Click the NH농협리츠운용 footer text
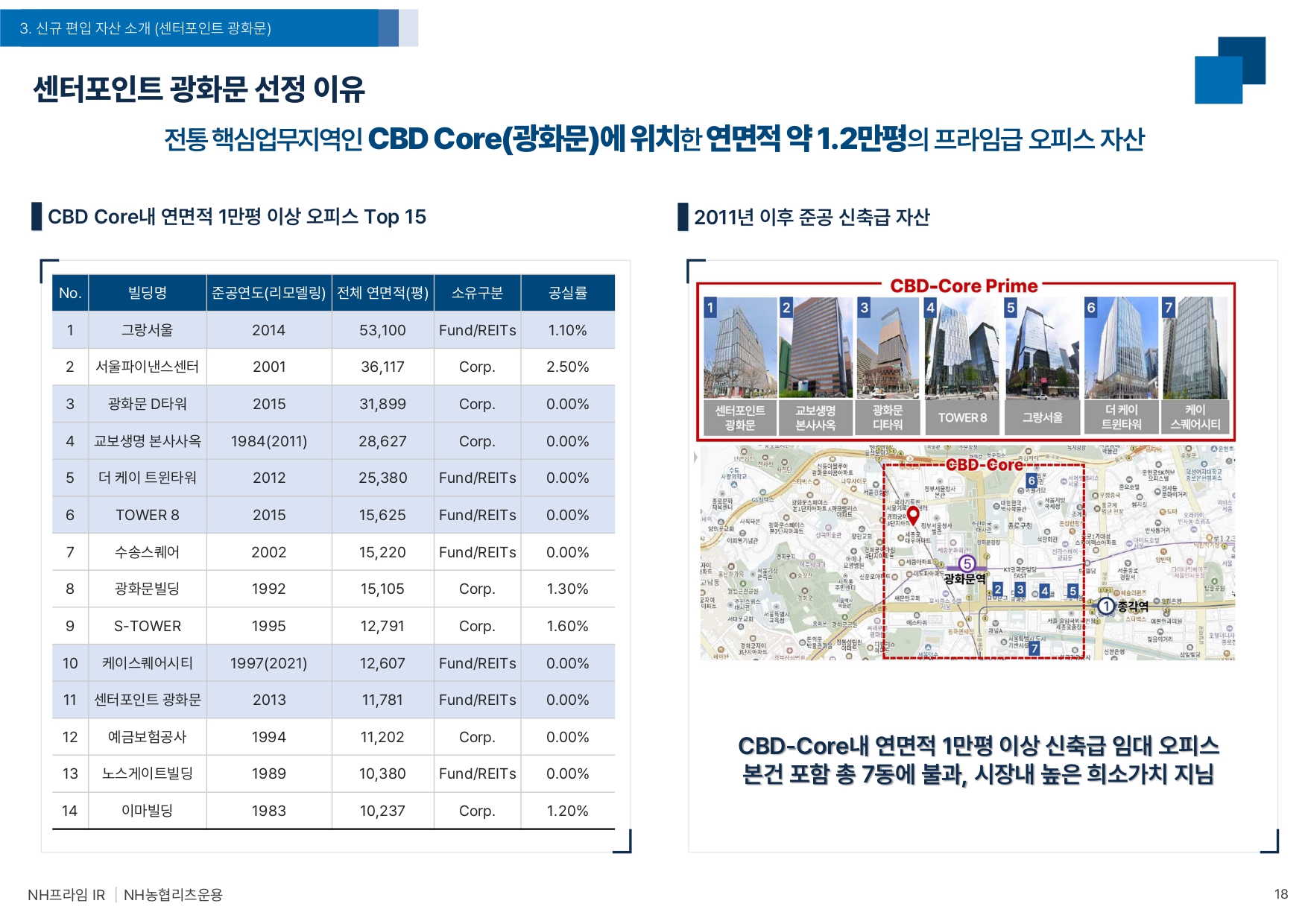This screenshot has height=924, width=1308. [x=173, y=895]
